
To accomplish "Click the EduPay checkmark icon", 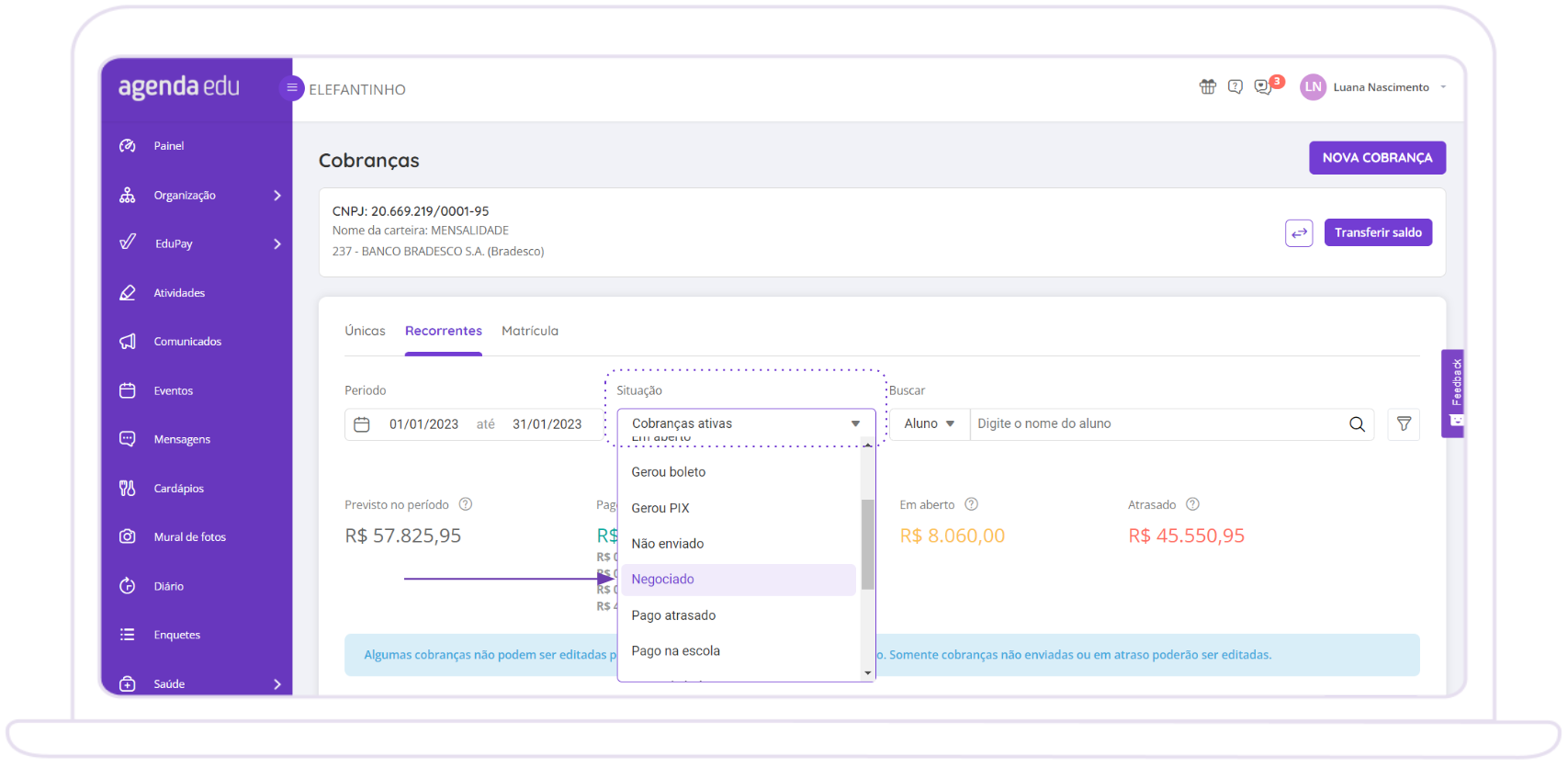I will pyautogui.click(x=128, y=243).
